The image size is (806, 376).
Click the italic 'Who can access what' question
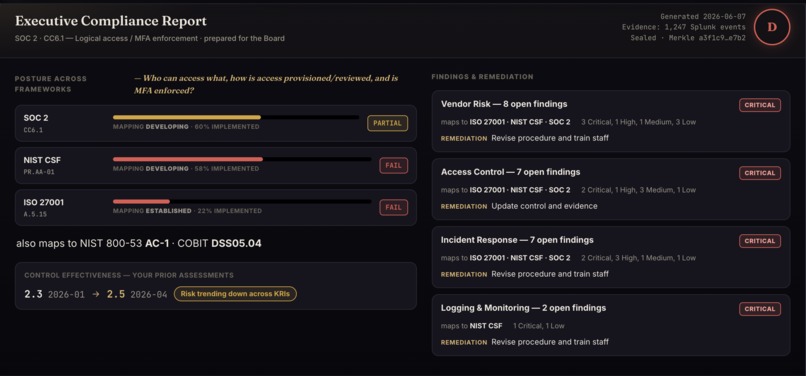pyautogui.click(x=266, y=84)
